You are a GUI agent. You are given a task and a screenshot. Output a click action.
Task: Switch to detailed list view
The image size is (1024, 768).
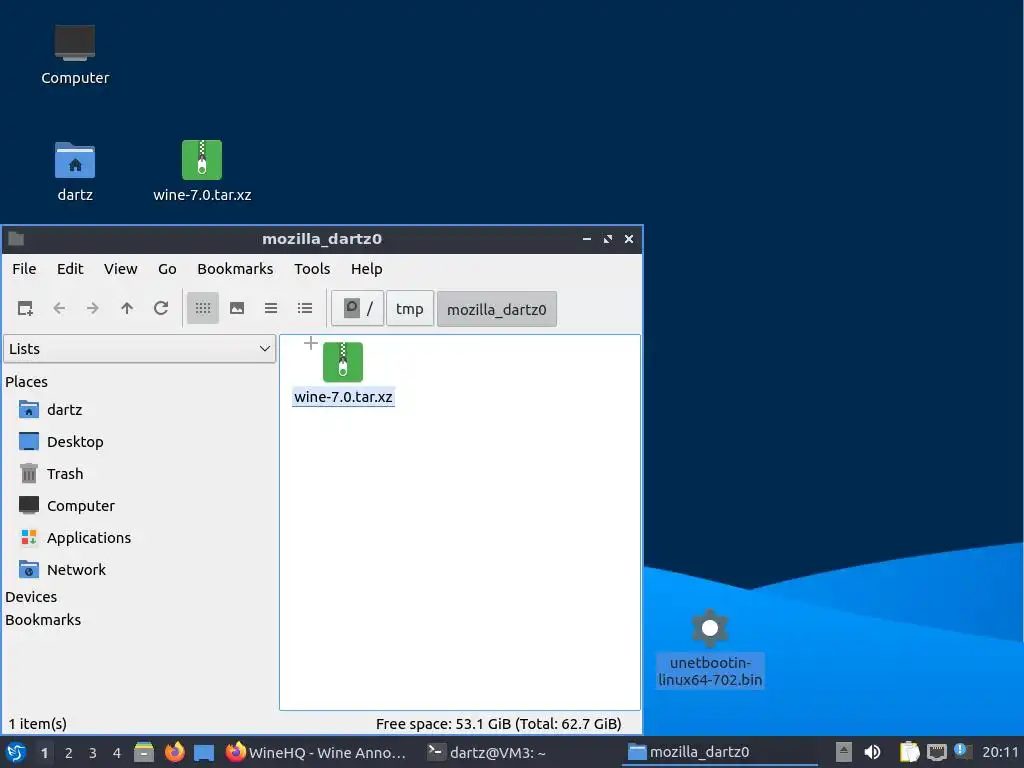(305, 308)
